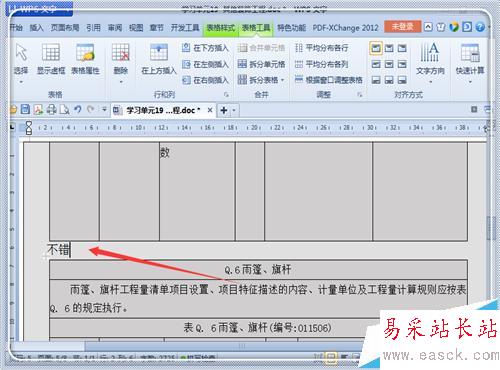This screenshot has height=370, width=500.
Task: Open the PDF-XChange 2012 tab
Action: (345, 28)
